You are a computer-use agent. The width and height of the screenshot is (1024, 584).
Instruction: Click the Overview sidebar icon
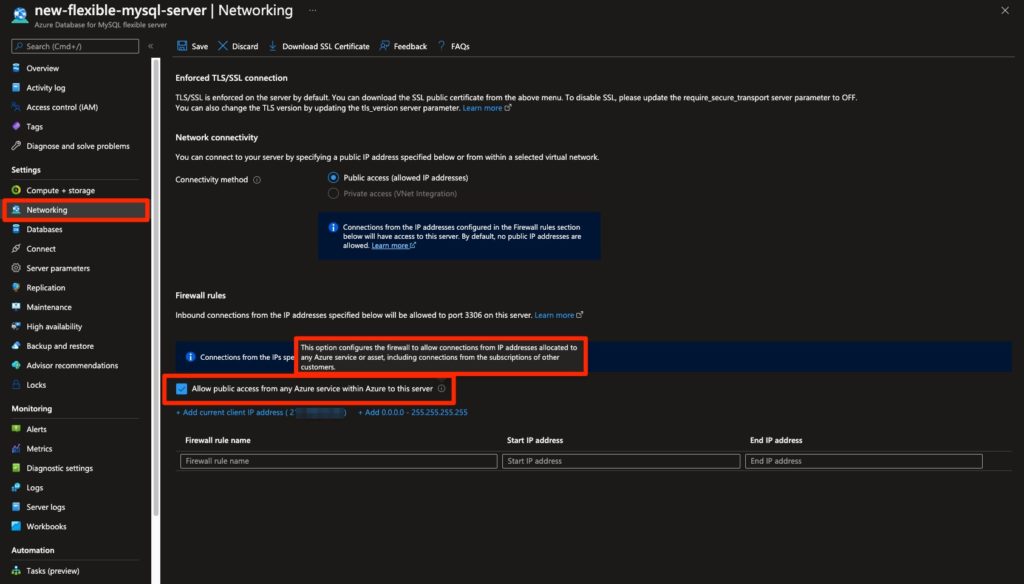point(16,68)
